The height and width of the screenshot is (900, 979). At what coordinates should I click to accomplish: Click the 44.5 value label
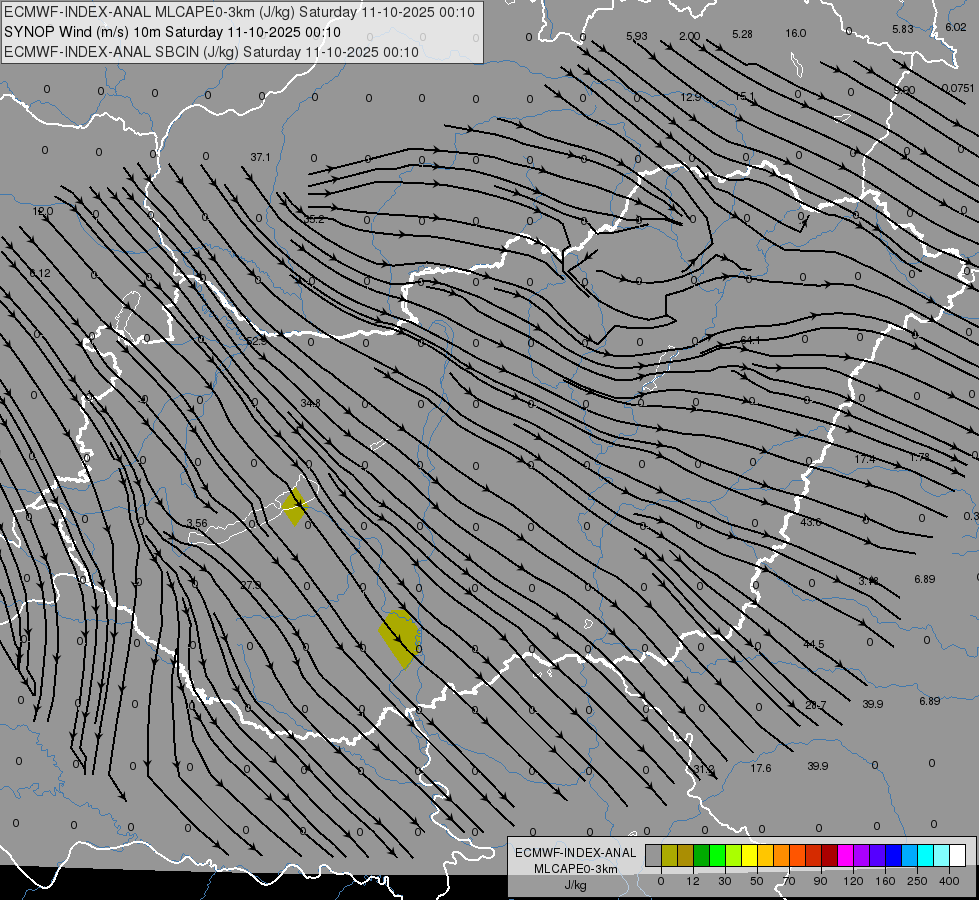814,644
